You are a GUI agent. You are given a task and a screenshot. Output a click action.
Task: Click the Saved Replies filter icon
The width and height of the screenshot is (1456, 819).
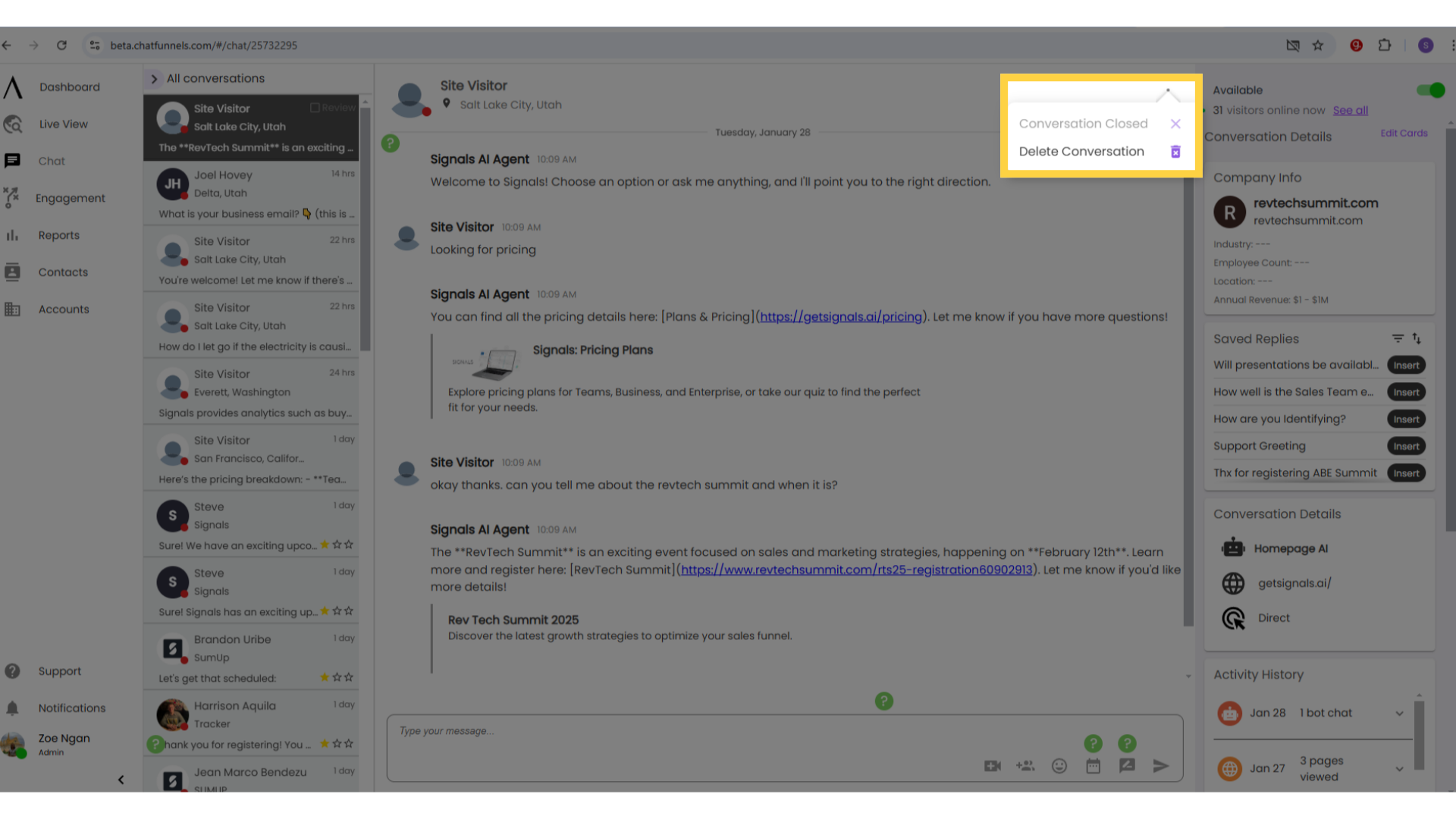click(1398, 339)
